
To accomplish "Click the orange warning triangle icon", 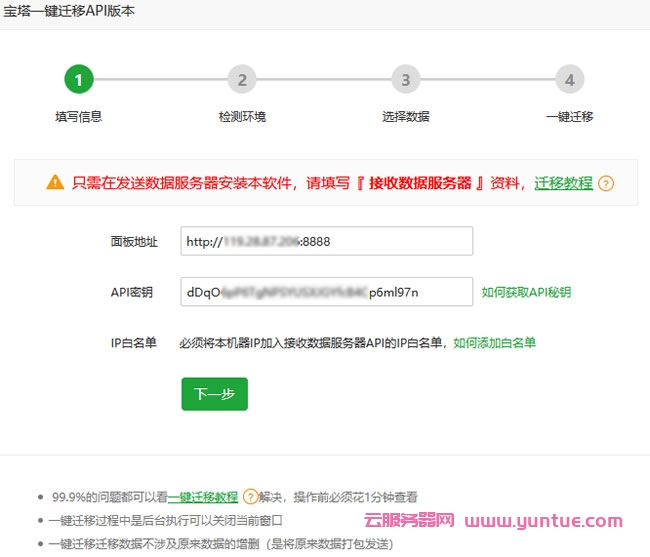I will pos(56,183).
